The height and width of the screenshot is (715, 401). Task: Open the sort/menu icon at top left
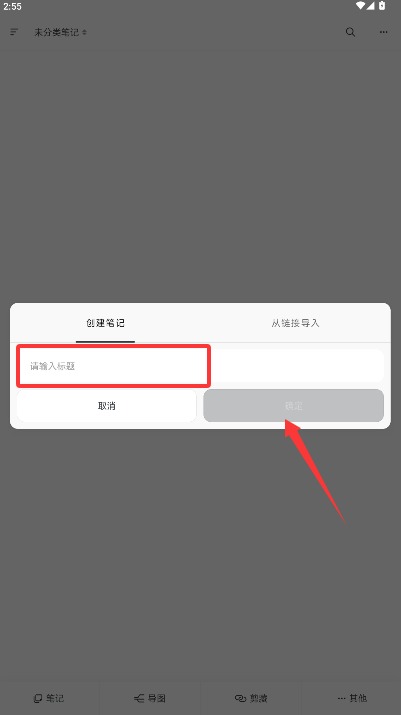pos(14,32)
